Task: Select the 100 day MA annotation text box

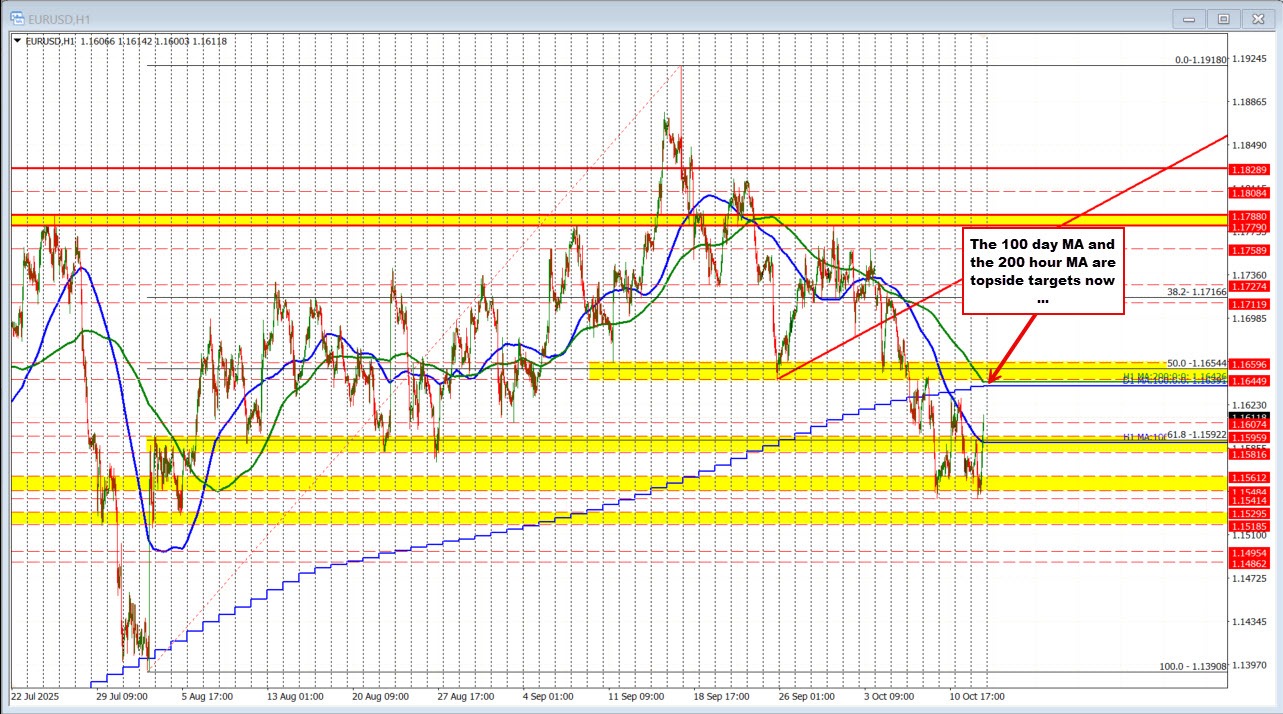Action: tap(1044, 271)
